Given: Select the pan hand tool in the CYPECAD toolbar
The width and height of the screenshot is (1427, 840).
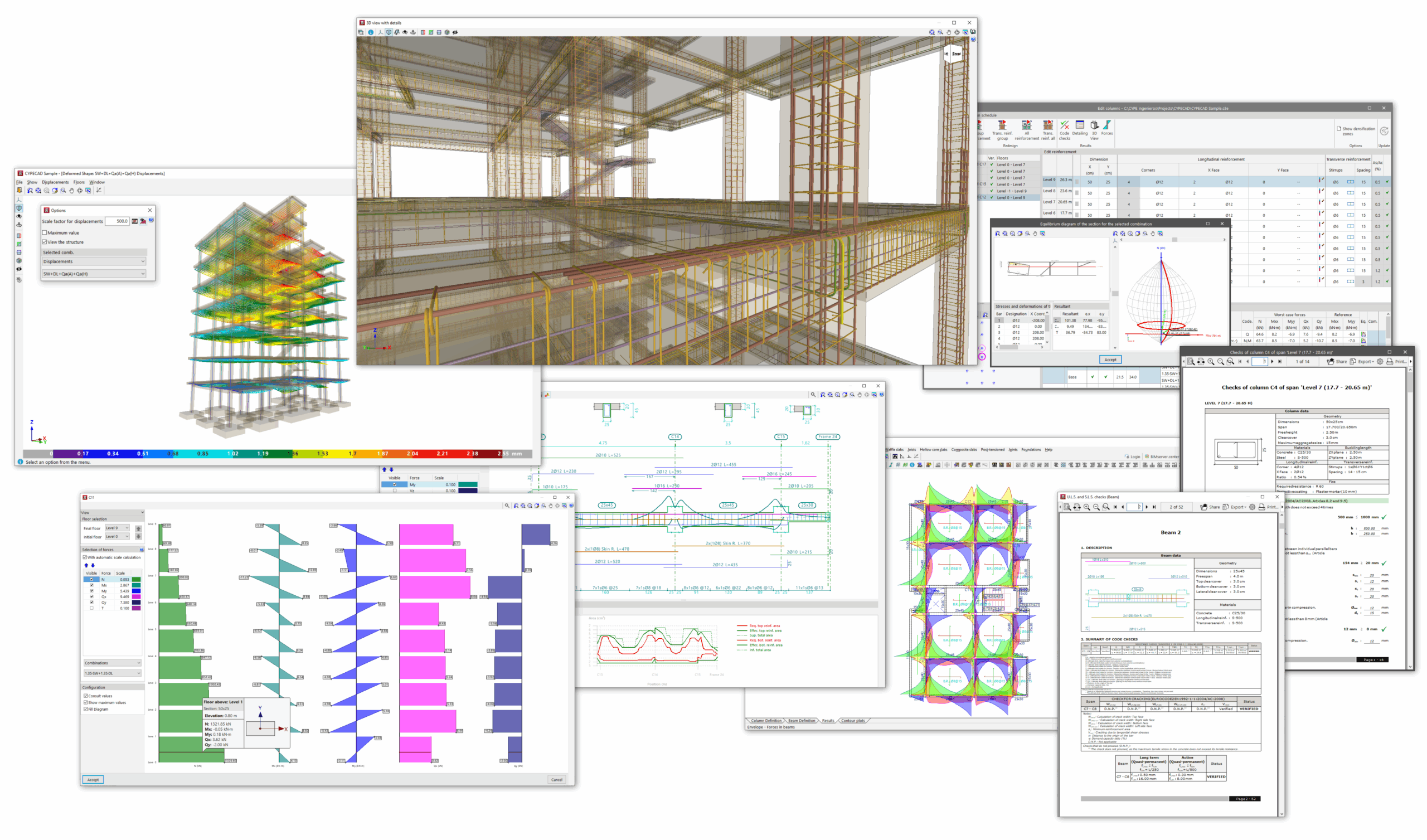Looking at the screenshot, I should click(71, 191).
